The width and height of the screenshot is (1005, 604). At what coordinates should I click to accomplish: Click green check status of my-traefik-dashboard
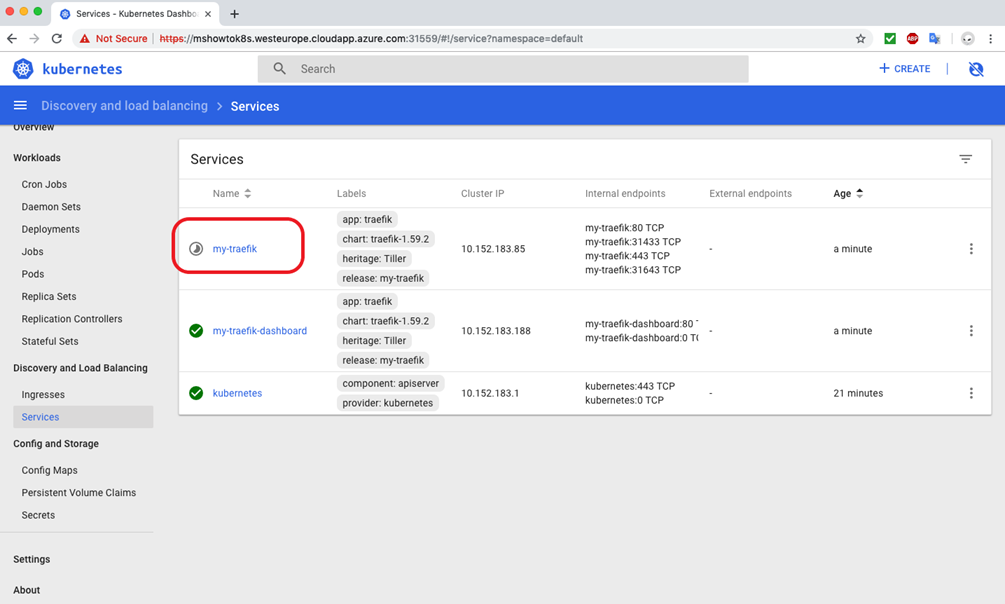pyautogui.click(x=196, y=331)
